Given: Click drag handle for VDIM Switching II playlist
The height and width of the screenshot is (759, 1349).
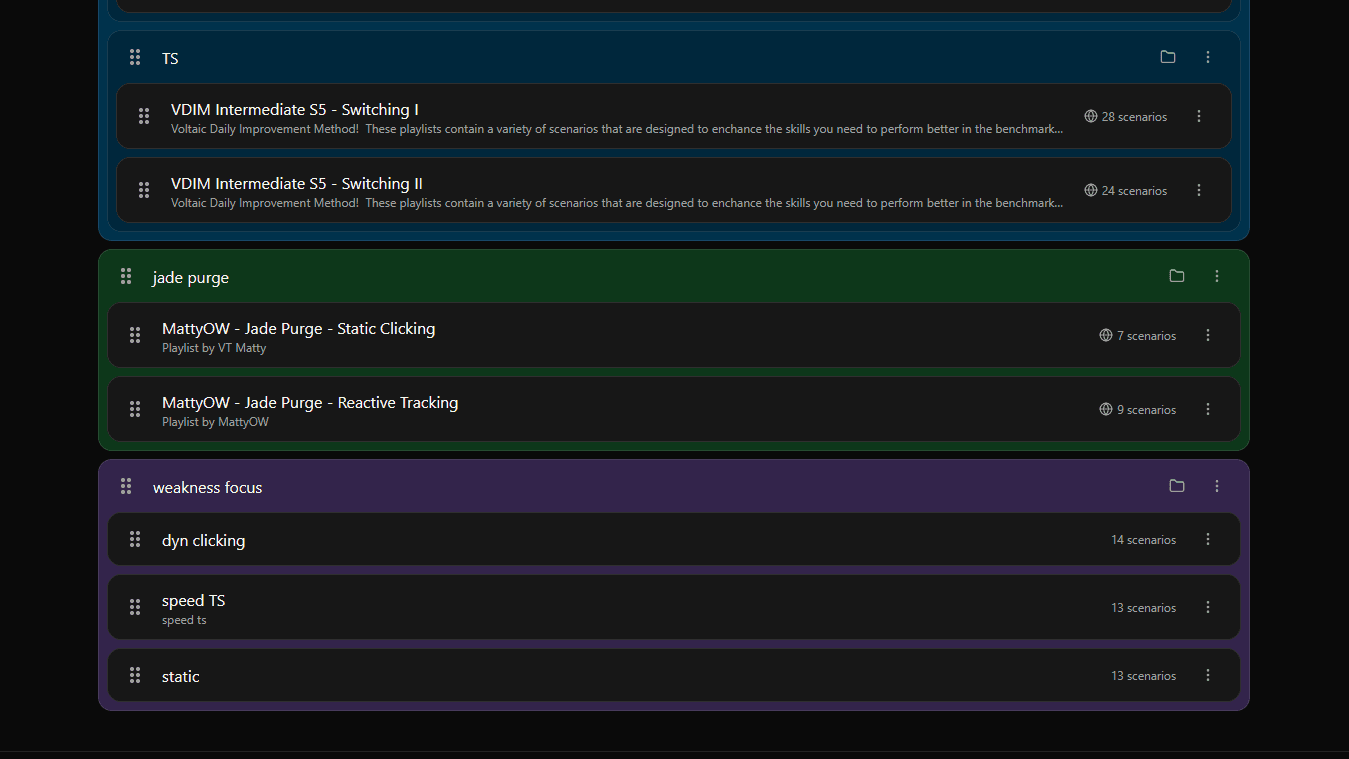Looking at the screenshot, I should pyautogui.click(x=144, y=190).
